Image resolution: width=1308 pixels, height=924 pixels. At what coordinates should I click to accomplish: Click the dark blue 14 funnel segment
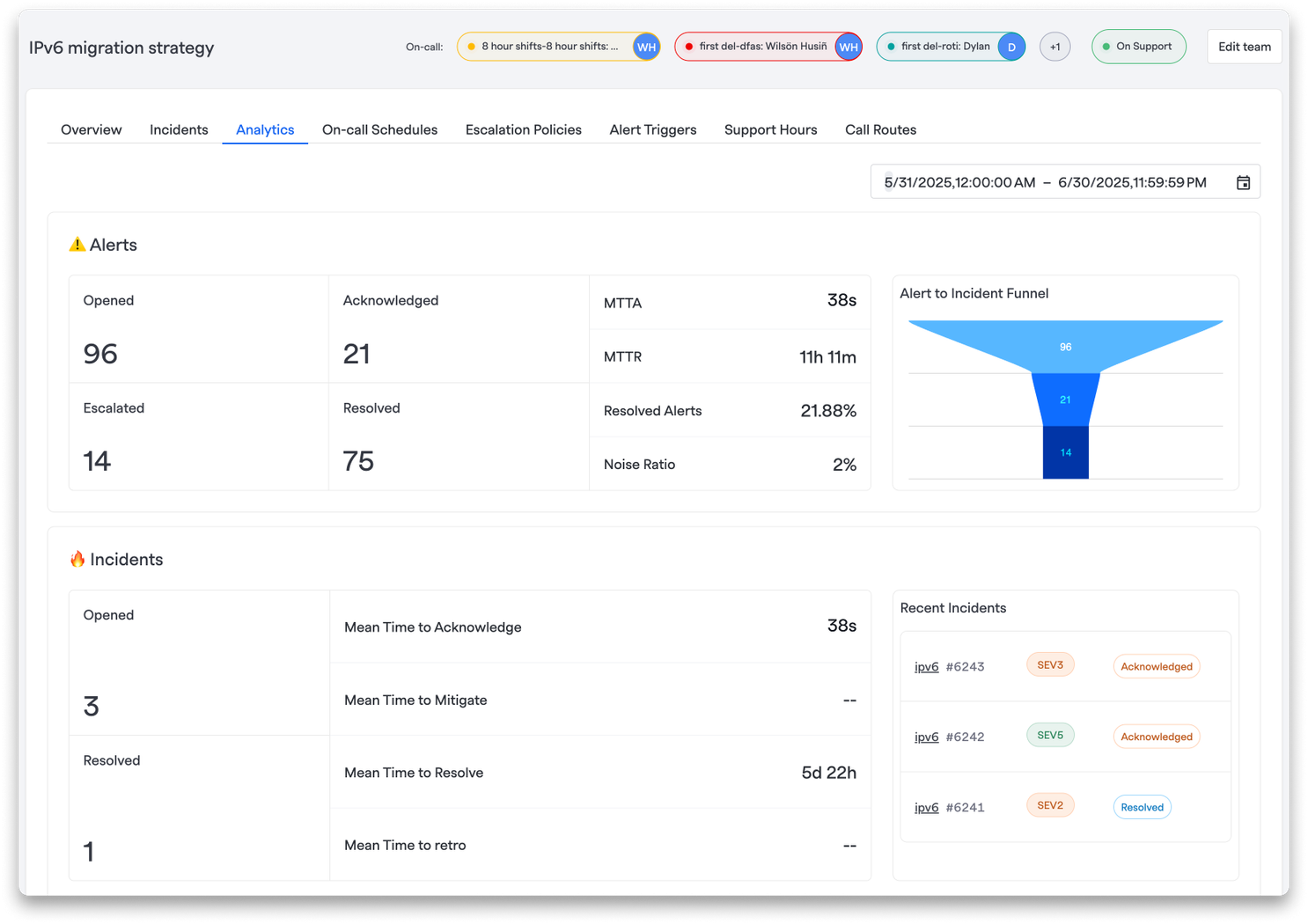tap(1065, 452)
